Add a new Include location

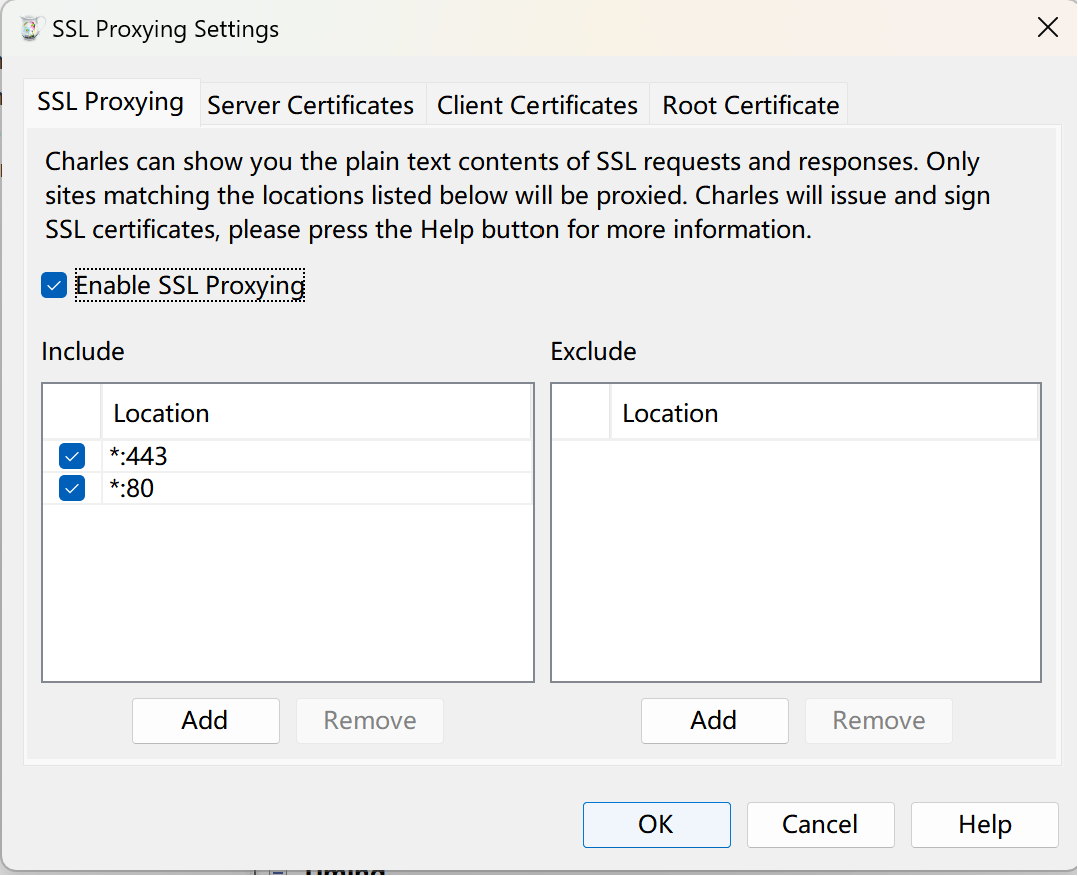205,721
